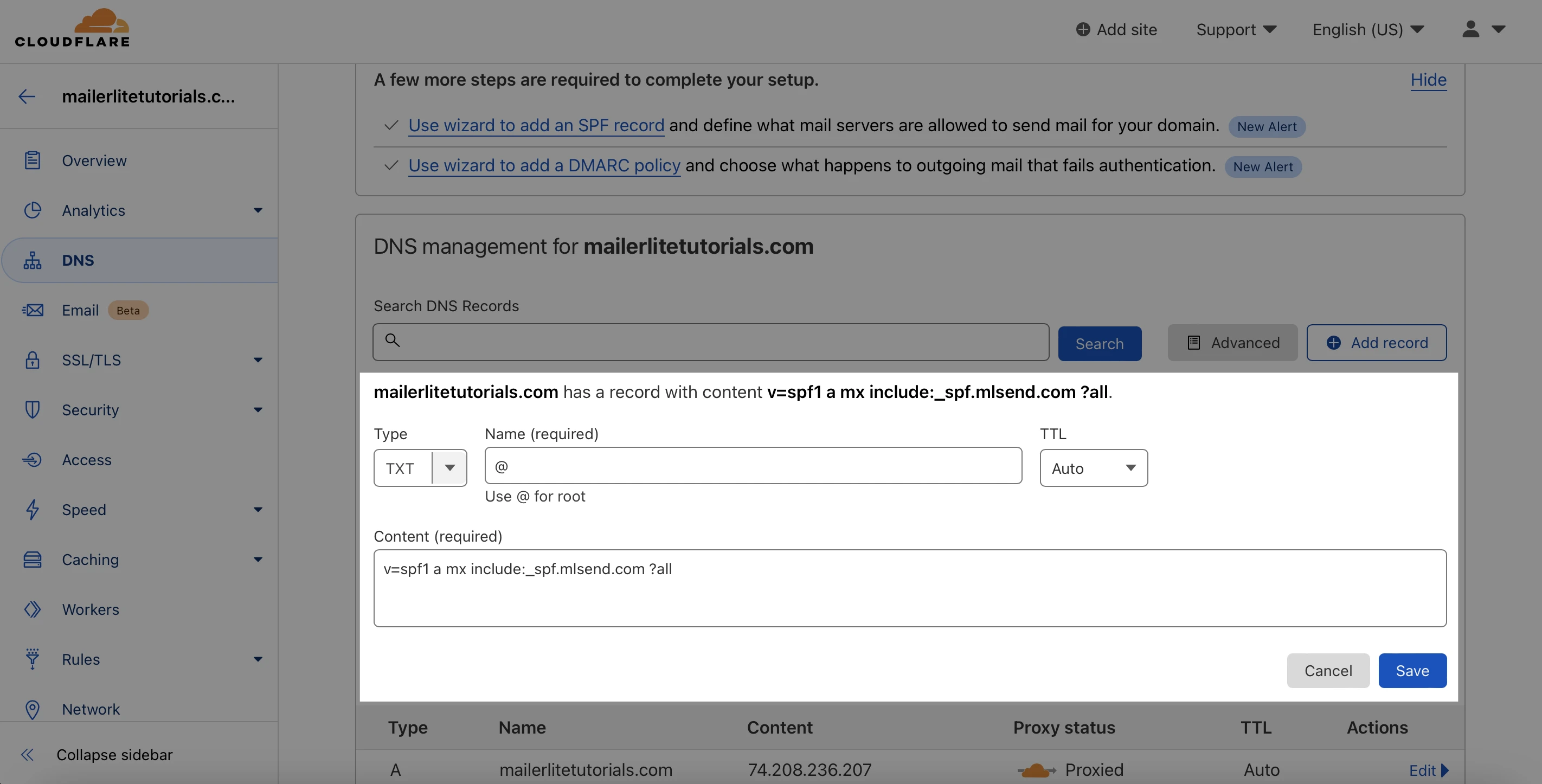The height and width of the screenshot is (784, 1542).
Task: Open the TTL dropdown set to Auto
Action: (1093, 468)
